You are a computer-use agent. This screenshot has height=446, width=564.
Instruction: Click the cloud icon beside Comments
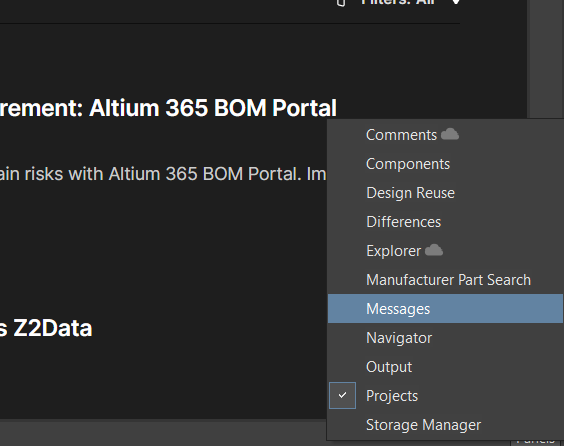(x=450, y=135)
